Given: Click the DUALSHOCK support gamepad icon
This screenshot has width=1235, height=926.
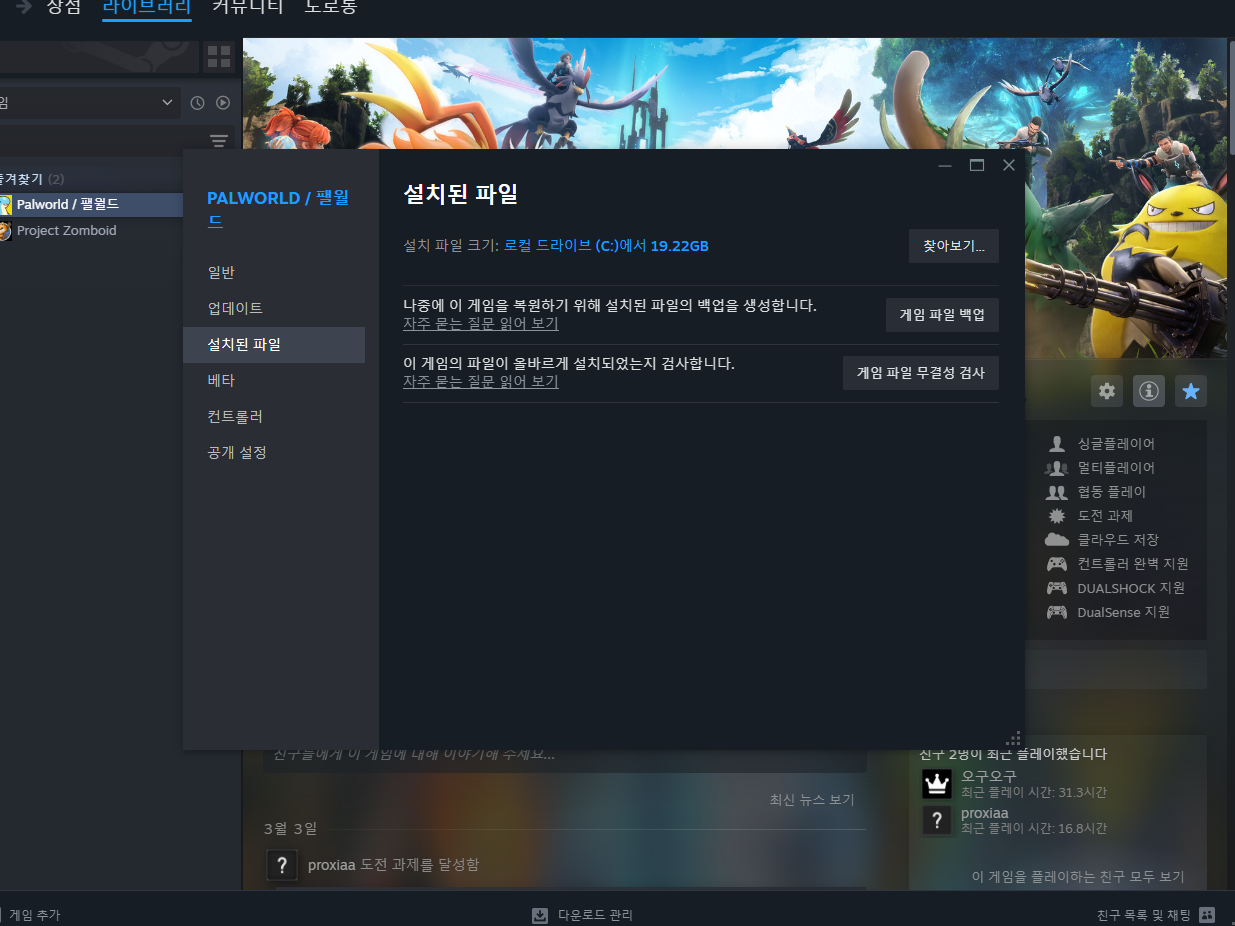Looking at the screenshot, I should click(1057, 588).
